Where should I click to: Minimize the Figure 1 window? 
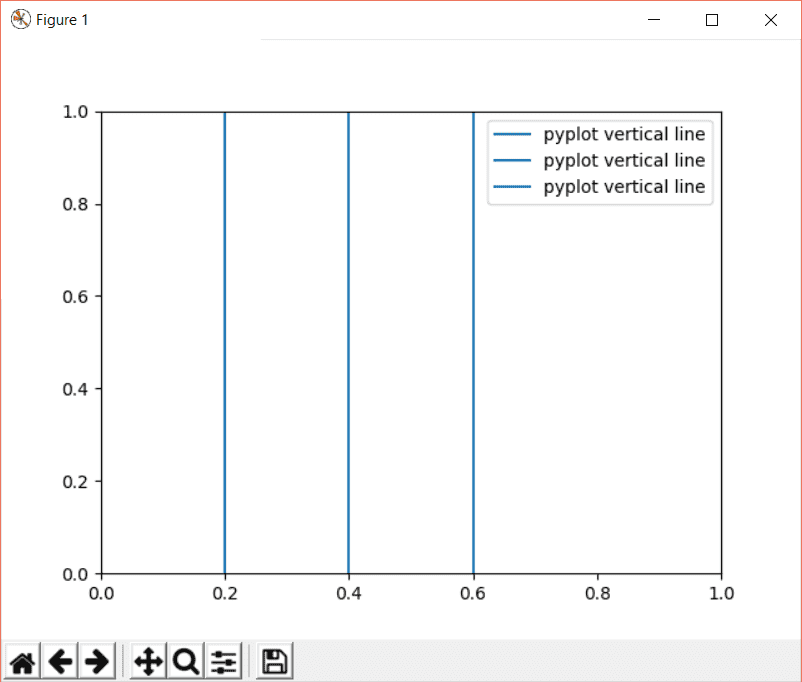click(x=654, y=20)
